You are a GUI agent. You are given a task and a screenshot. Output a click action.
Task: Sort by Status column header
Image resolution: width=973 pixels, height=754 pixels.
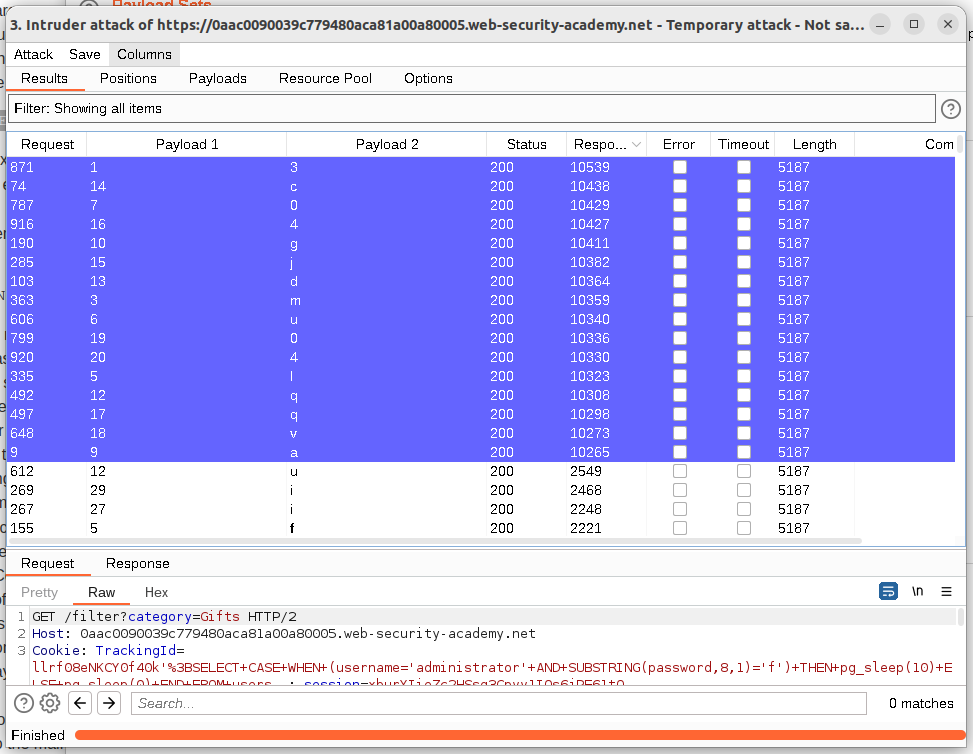[x=526, y=145]
